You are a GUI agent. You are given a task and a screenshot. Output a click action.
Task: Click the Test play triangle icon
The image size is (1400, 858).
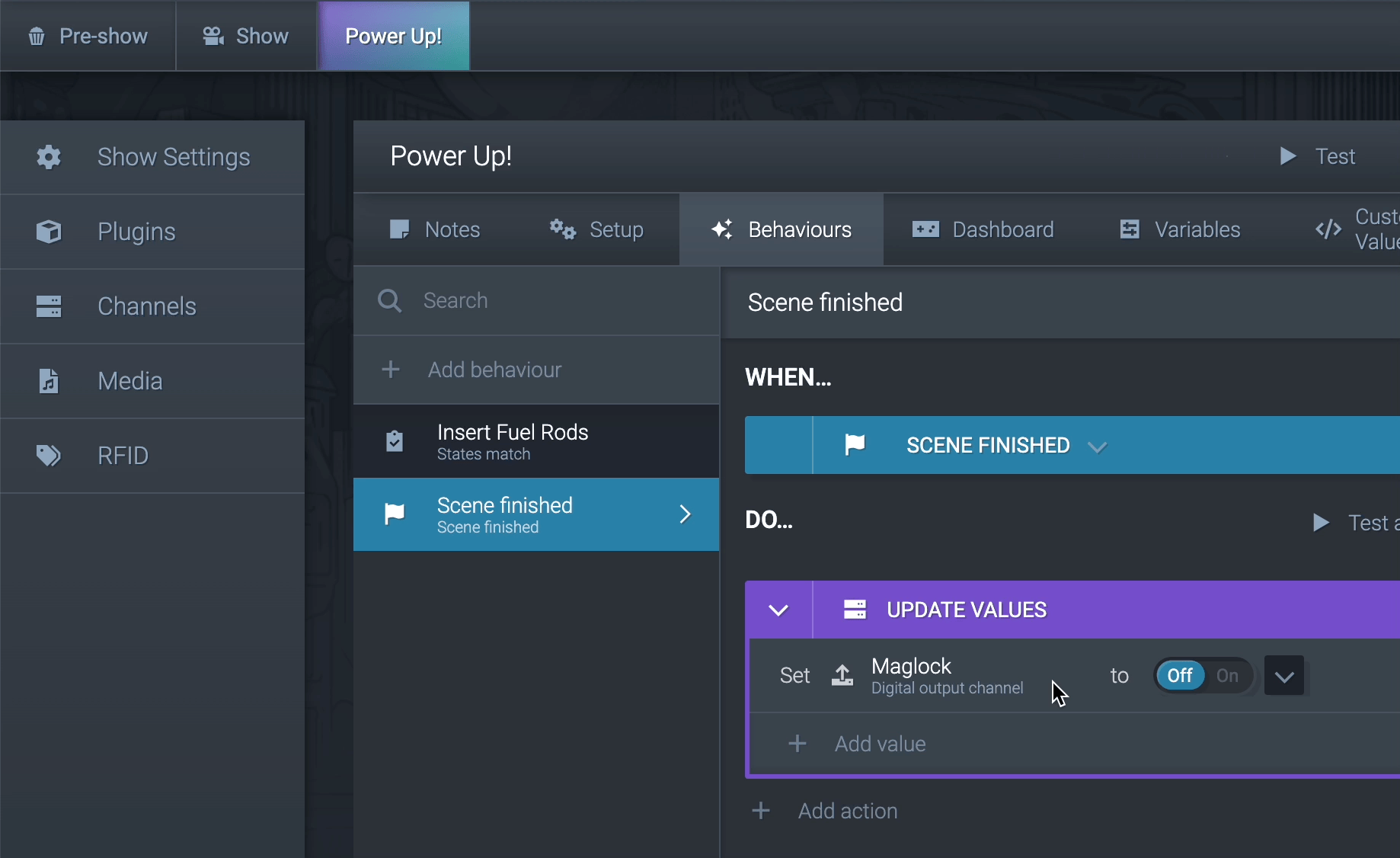point(1288,156)
